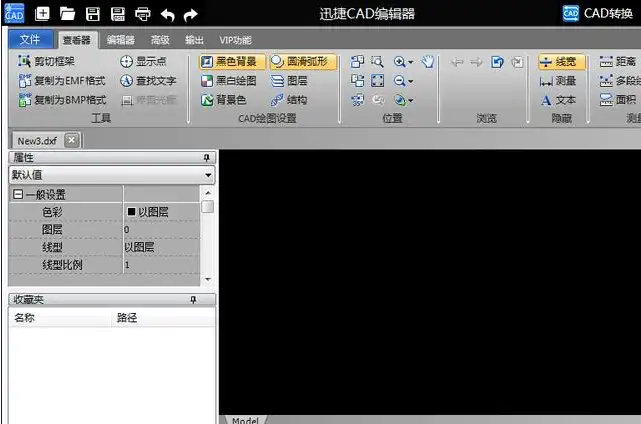
Task: Open the 输出 ribbon tab
Action: tap(194, 40)
